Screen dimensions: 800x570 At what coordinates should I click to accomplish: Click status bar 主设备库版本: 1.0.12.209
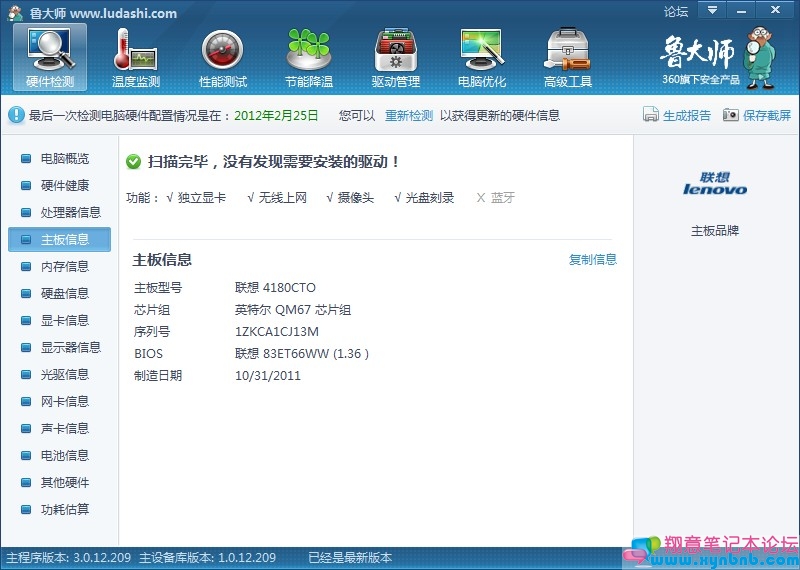[x=208, y=557]
